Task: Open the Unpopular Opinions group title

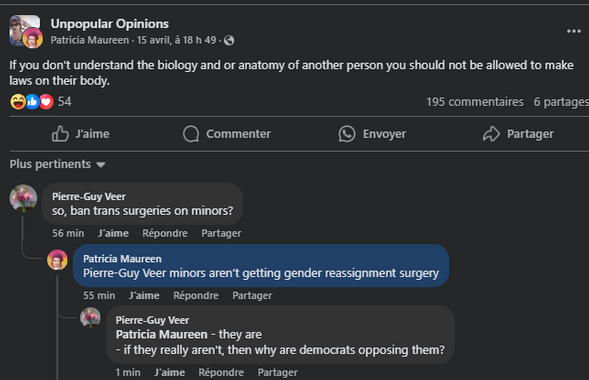Action: click(x=110, y=24)
